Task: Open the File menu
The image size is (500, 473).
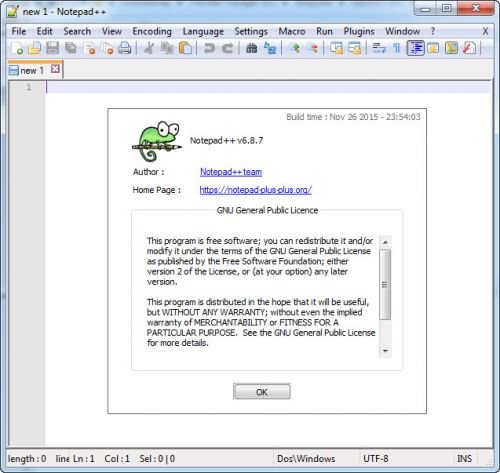Action: (19, 31)
